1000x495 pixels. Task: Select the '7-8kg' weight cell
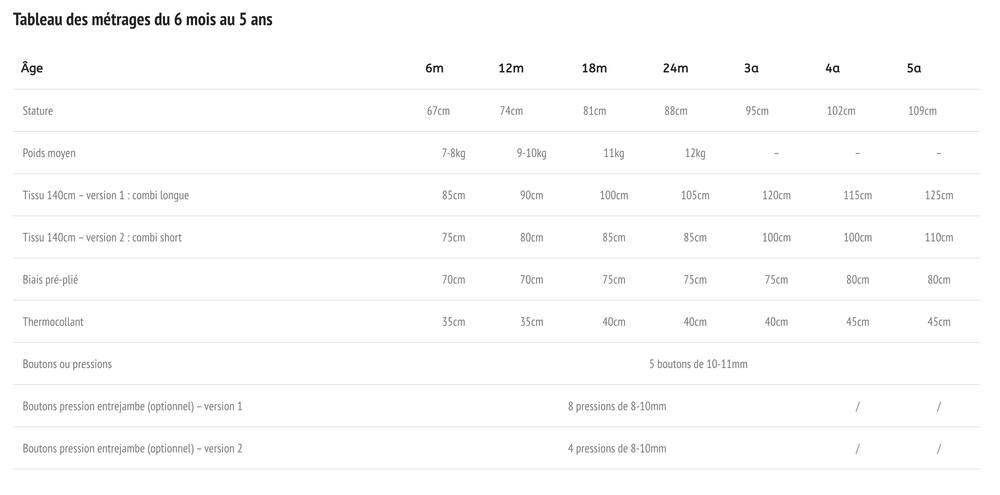pyautogui.click(x=453, y=153)
